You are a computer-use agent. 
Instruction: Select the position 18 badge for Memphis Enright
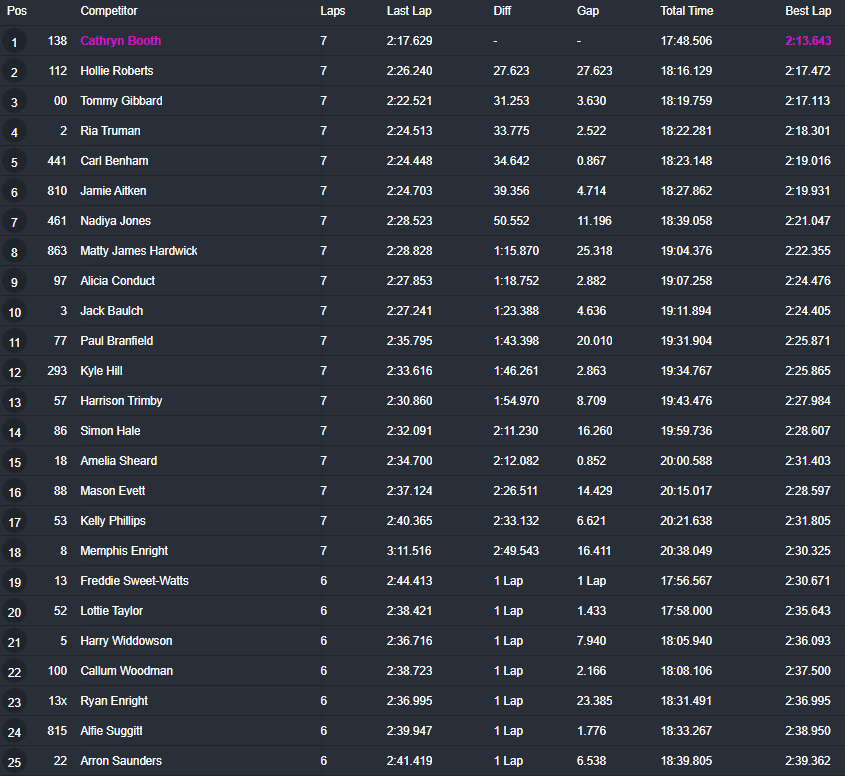coord(14,551)
